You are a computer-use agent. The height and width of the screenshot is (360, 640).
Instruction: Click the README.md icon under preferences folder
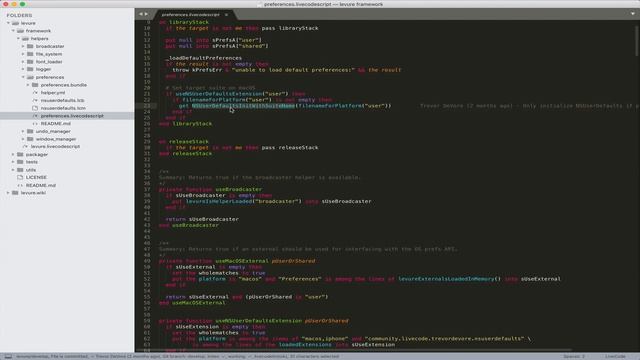[35, 124]
